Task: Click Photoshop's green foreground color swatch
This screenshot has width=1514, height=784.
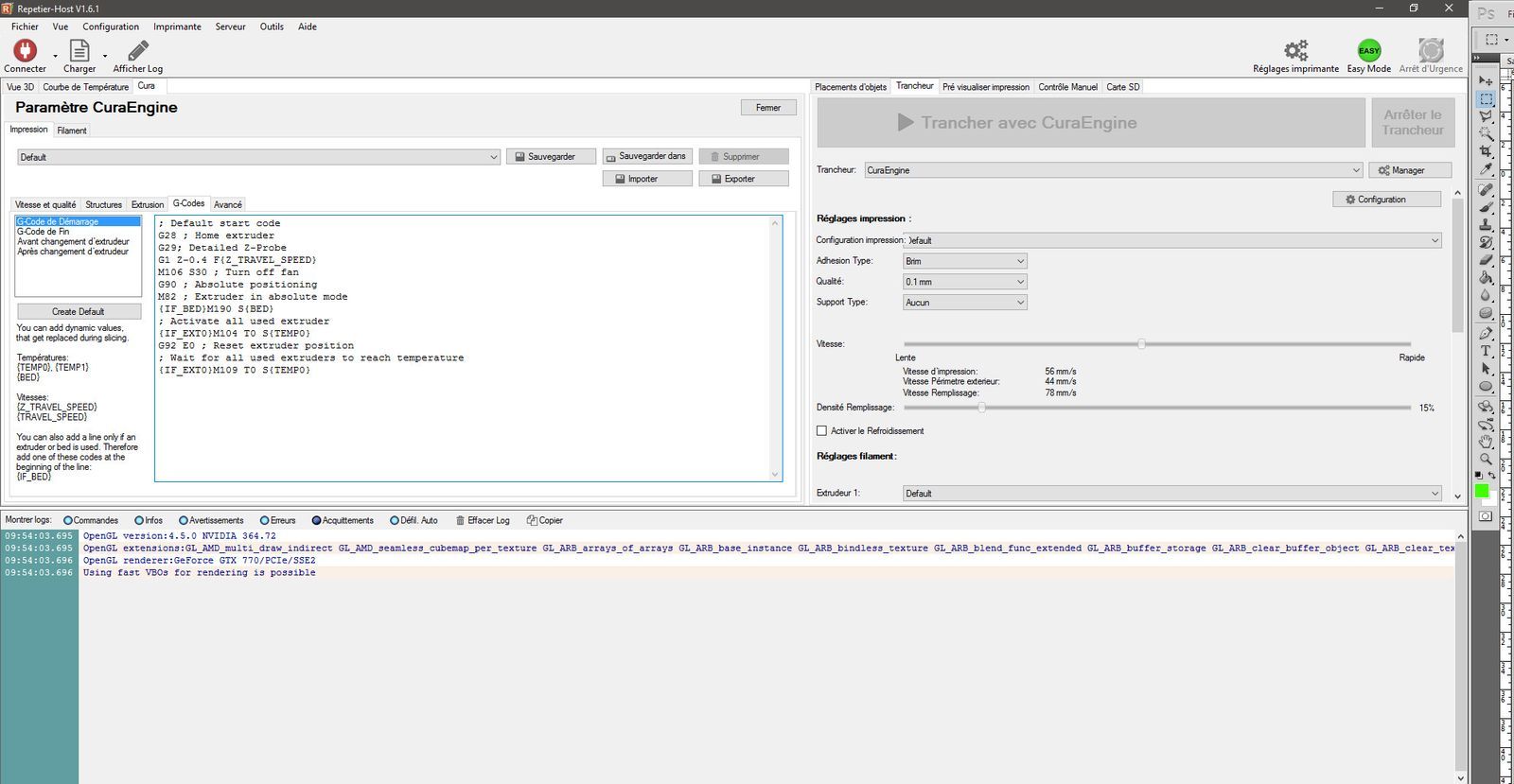Action: click(x=1482, y=491)
